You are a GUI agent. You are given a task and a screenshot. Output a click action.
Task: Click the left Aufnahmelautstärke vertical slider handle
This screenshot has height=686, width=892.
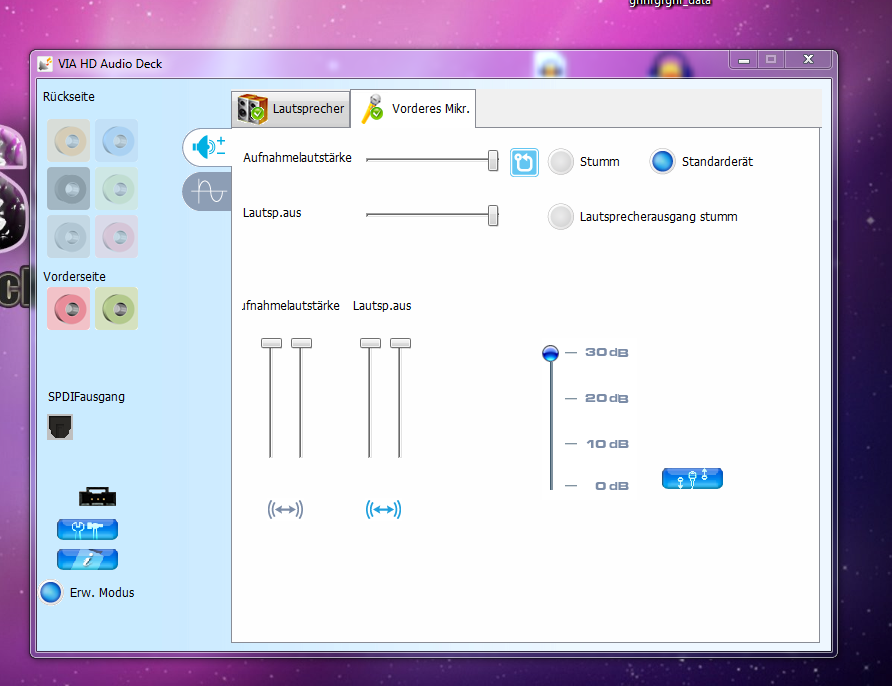(271, 343)
